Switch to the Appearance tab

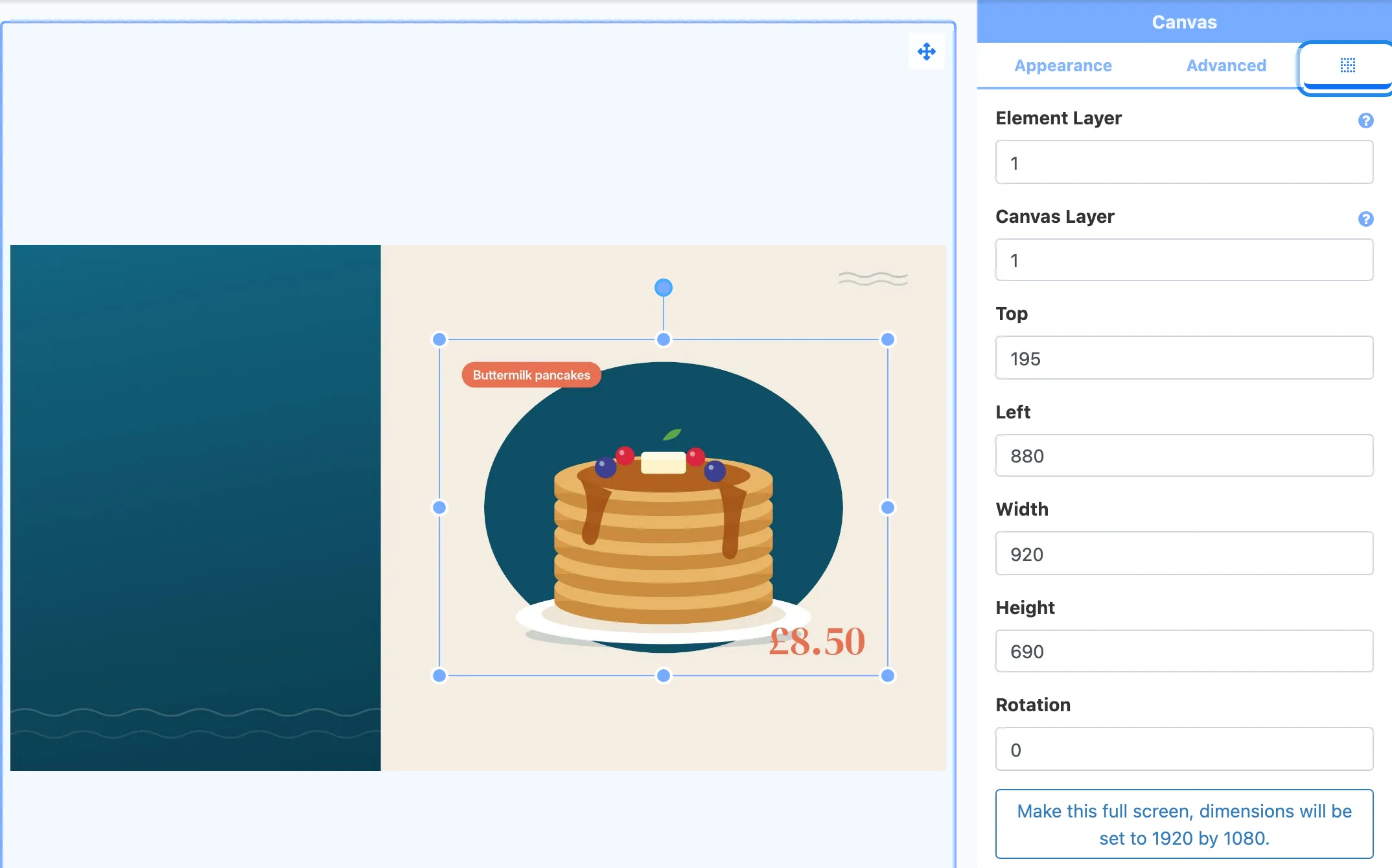1063,65
